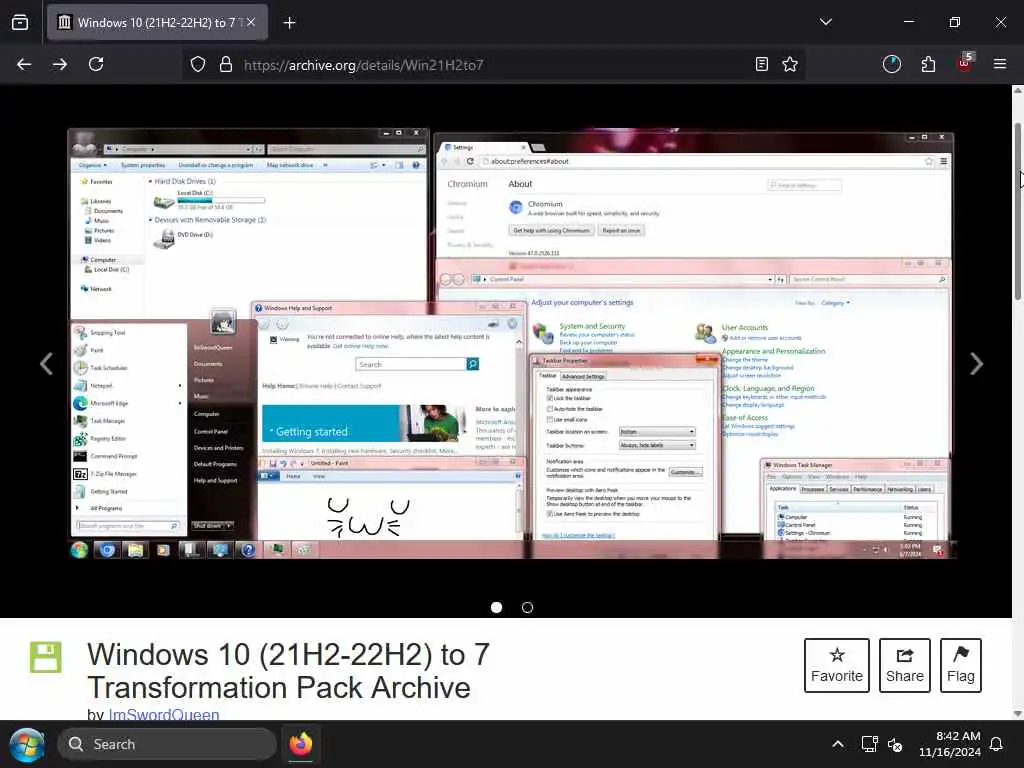Viewport: 1024px width, 768px height.
Task: Click the page scrollbar up arrow
Action: click(1017, 91)
